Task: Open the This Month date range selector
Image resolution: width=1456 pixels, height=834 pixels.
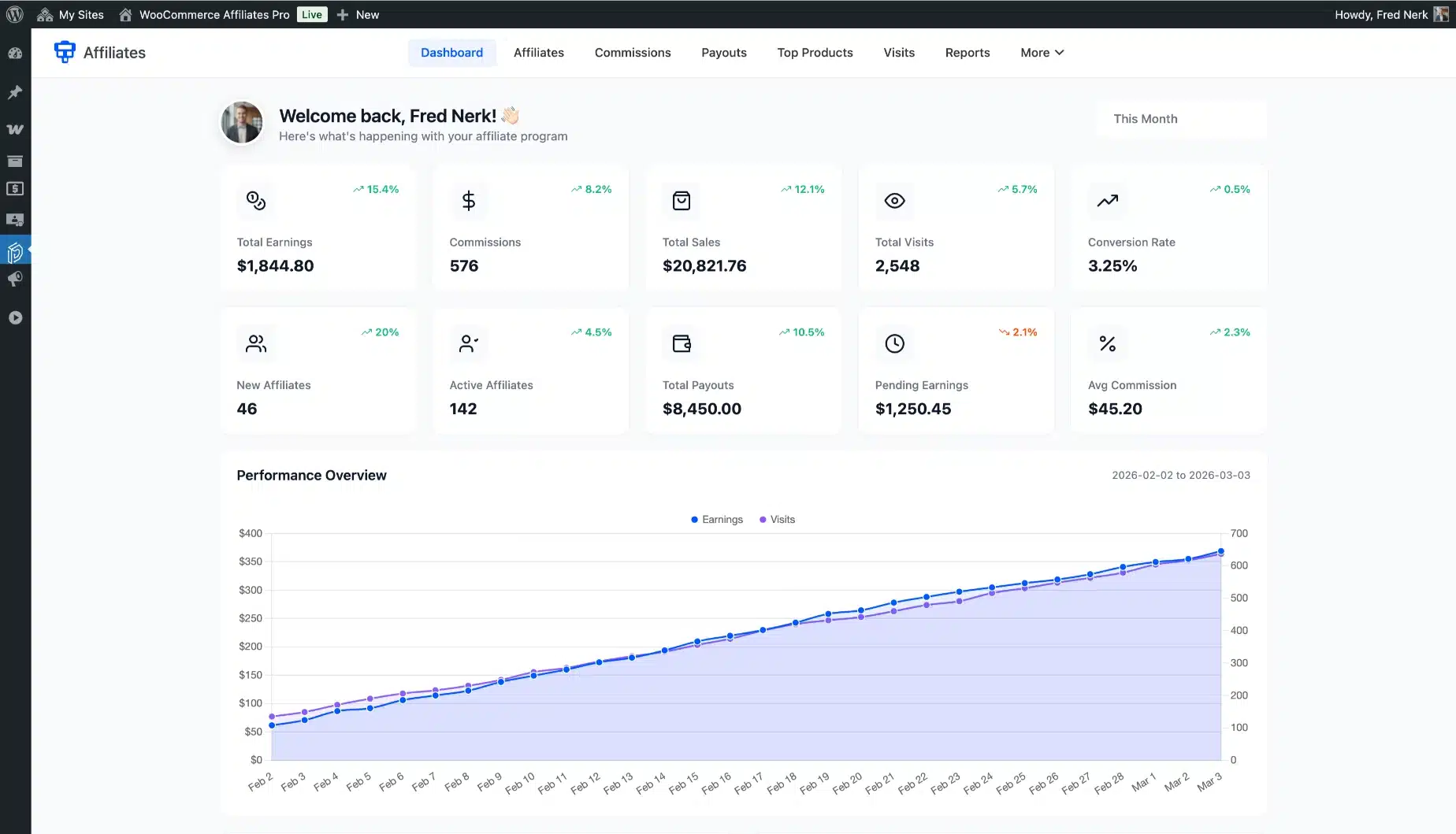Action: click(1180, 119)
